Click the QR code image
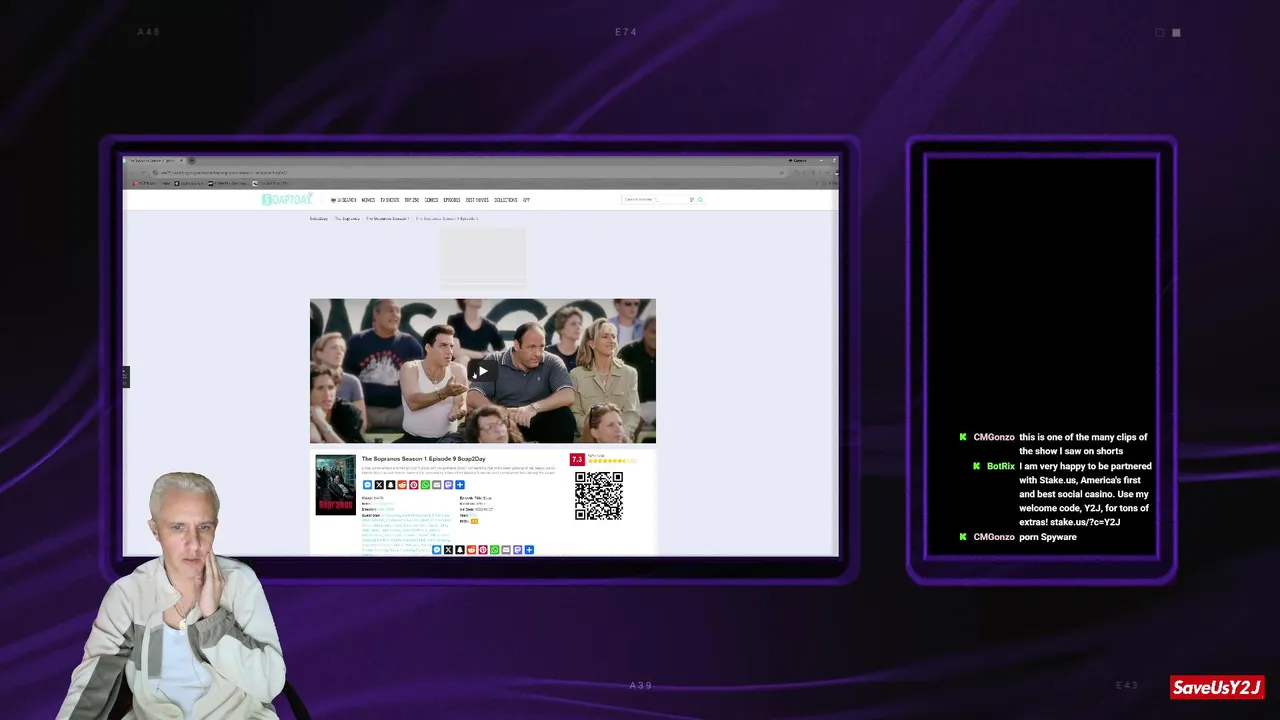Viewport: 1280px width, 720px height. pyautogui.click(x=599, y=496)
